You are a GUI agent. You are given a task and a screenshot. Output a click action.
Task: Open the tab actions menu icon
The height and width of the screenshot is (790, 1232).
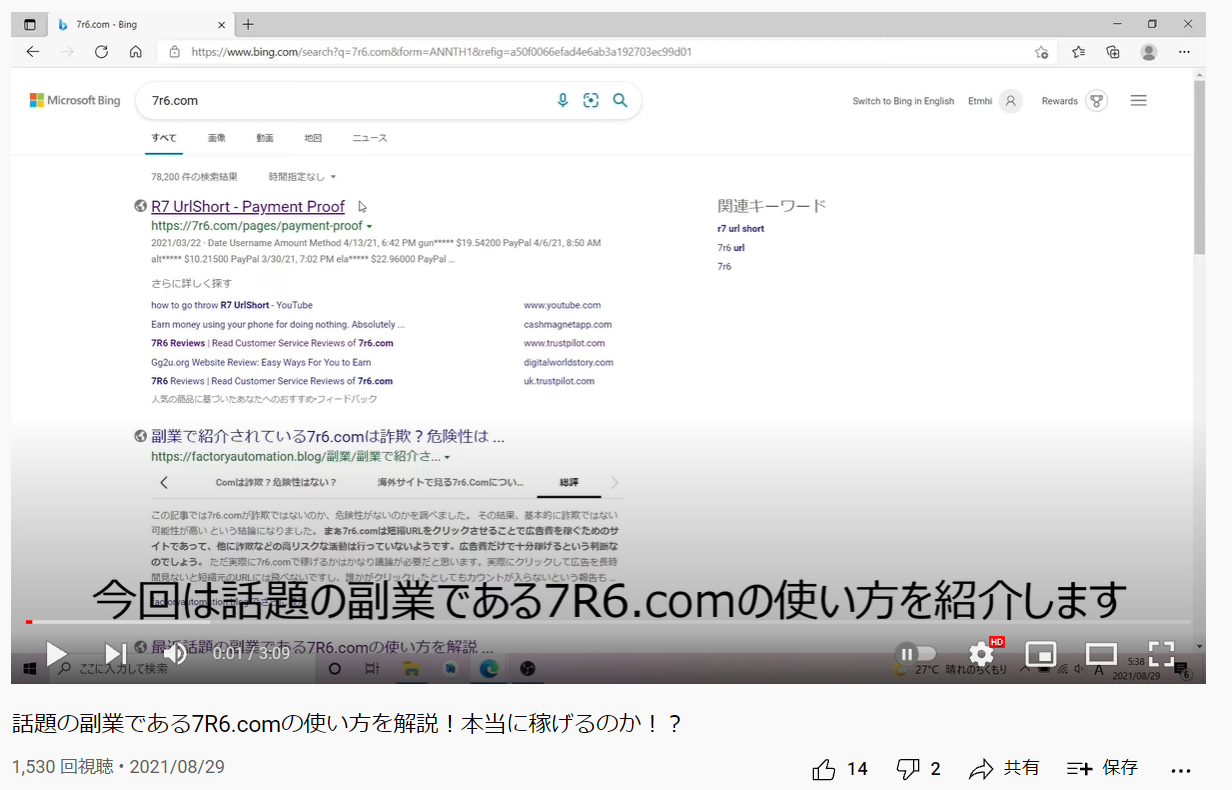coord(30,24)
